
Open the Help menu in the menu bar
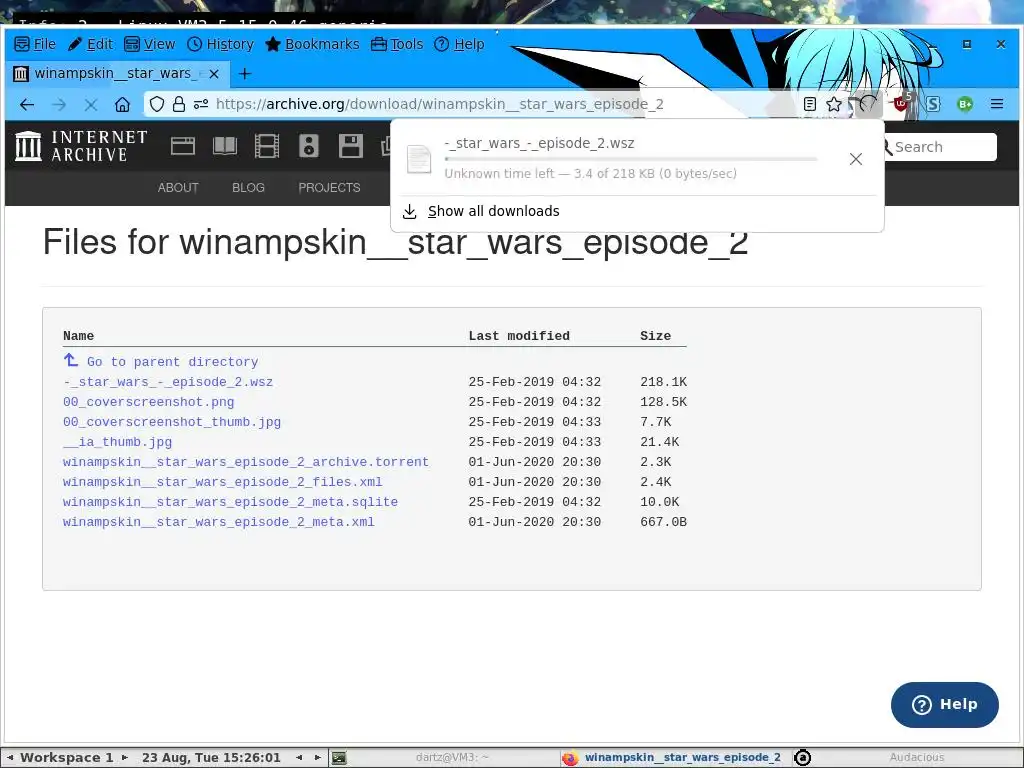coord(459,44)
